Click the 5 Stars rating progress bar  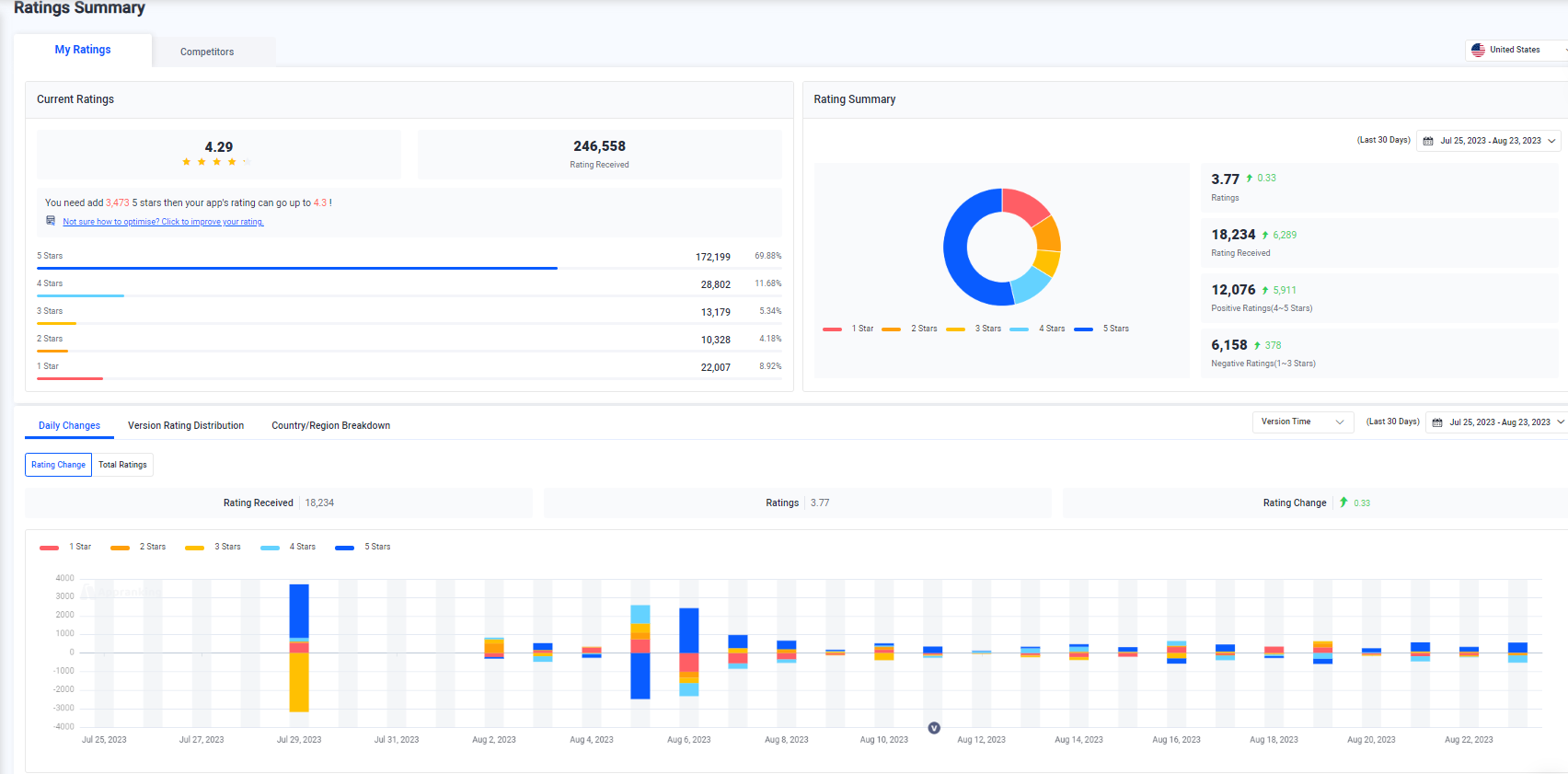click(409, 268)
